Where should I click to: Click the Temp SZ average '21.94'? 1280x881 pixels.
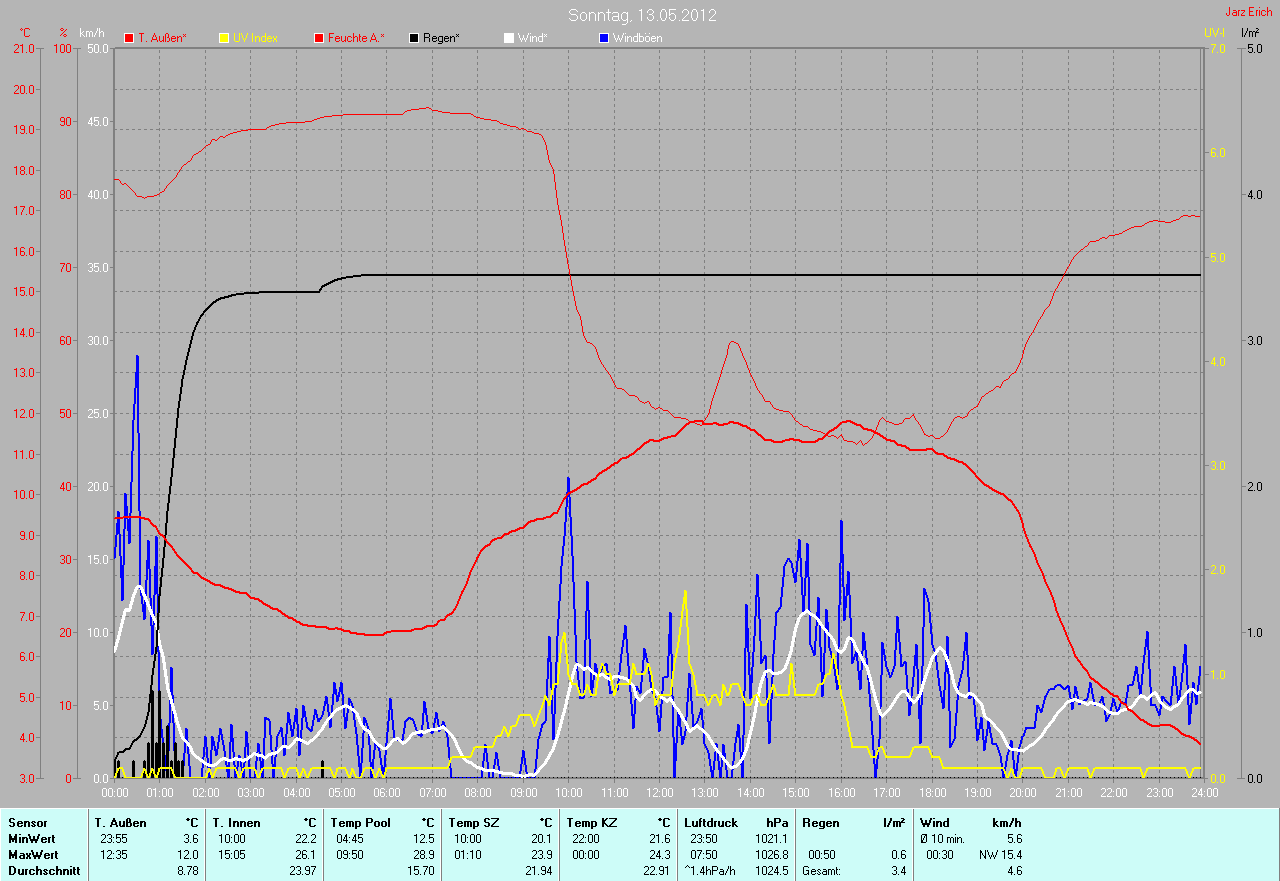[537, 871]
